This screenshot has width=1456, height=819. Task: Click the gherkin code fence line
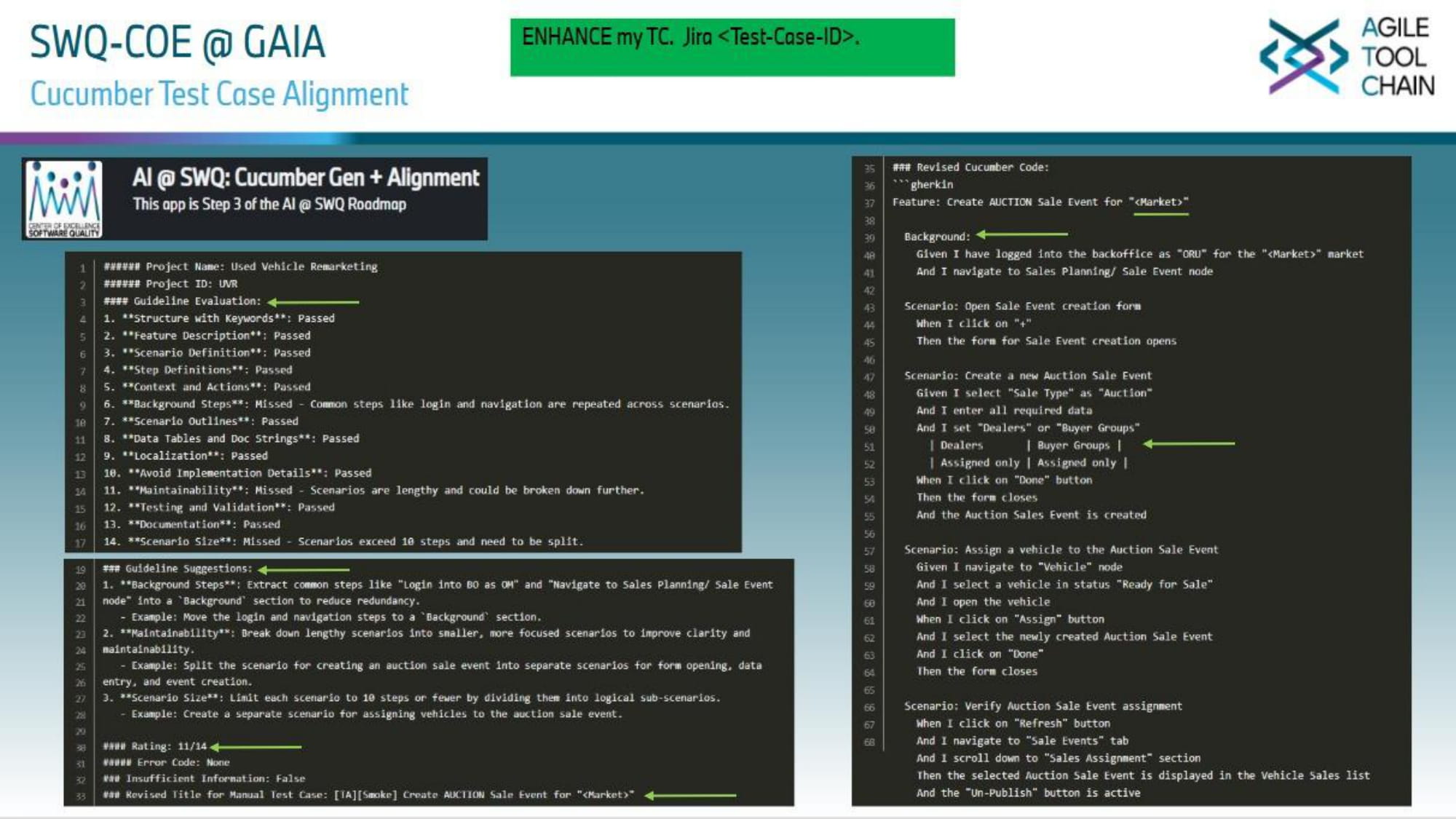click(x=922, y=185)
